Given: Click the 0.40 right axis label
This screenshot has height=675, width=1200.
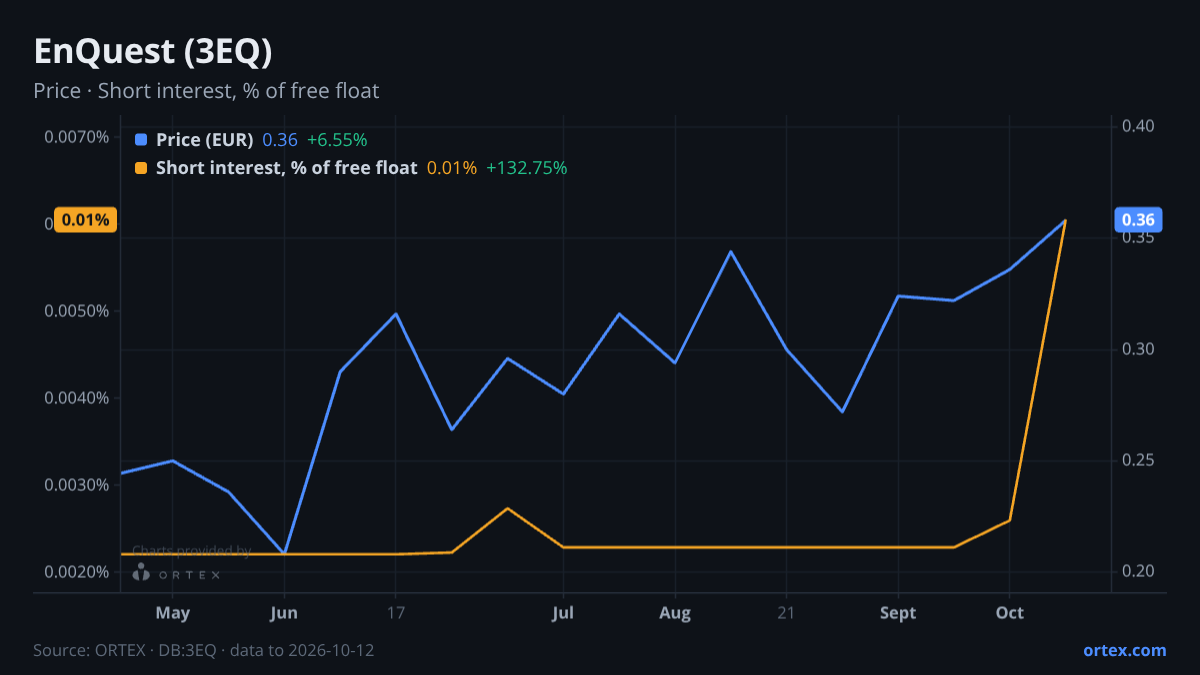Looking at the screenshot, I should tap(1139, 126).
